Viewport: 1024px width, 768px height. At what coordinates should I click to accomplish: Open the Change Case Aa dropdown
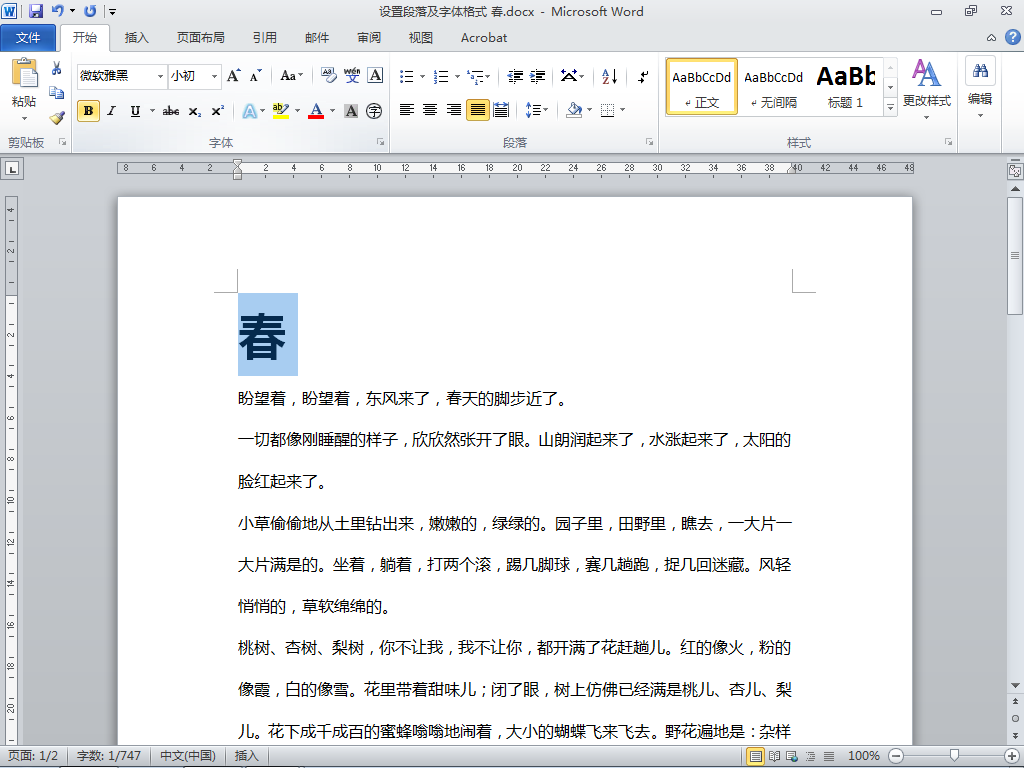291,76
